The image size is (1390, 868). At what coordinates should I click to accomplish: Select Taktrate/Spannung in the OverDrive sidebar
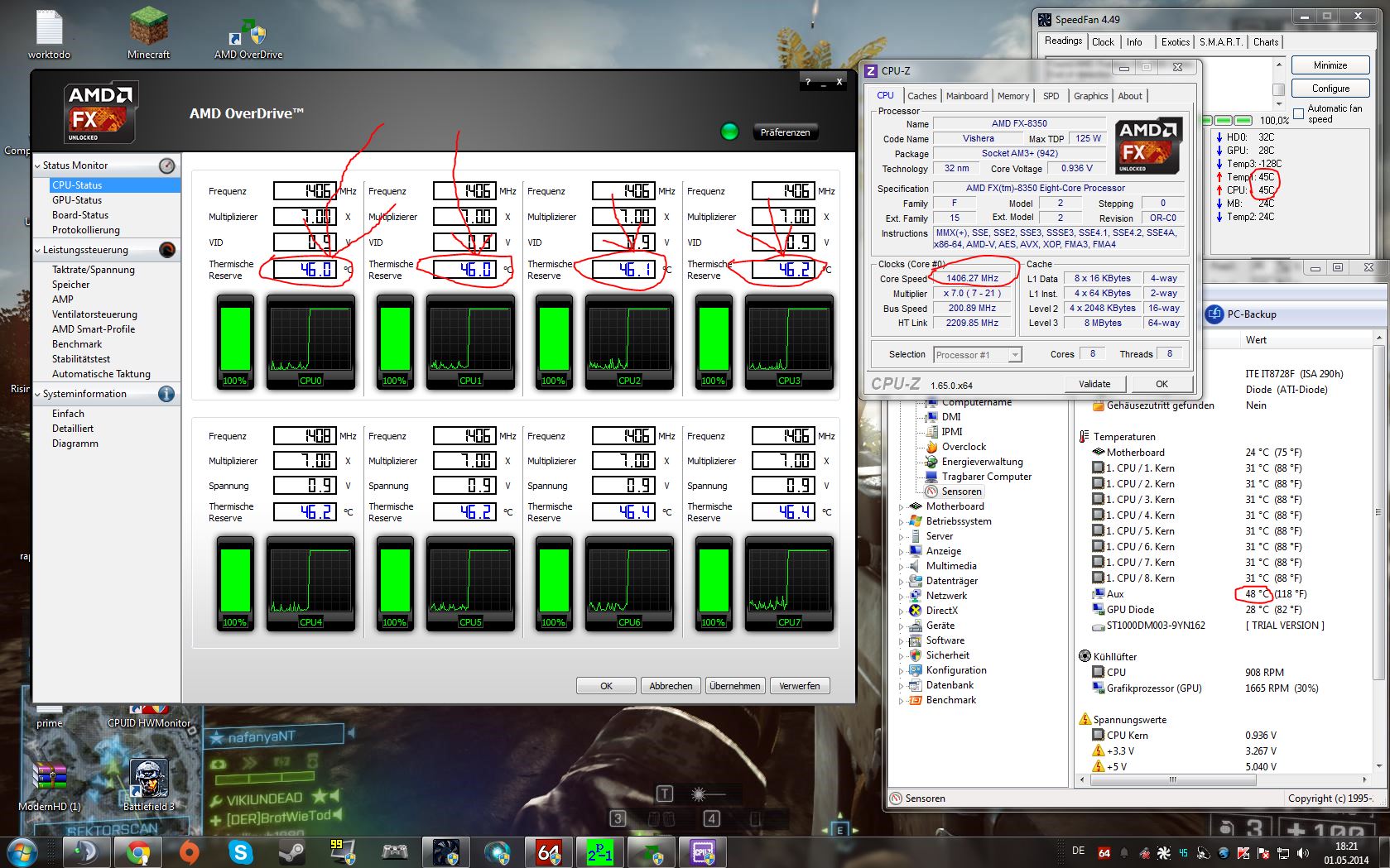pos(94,270)
